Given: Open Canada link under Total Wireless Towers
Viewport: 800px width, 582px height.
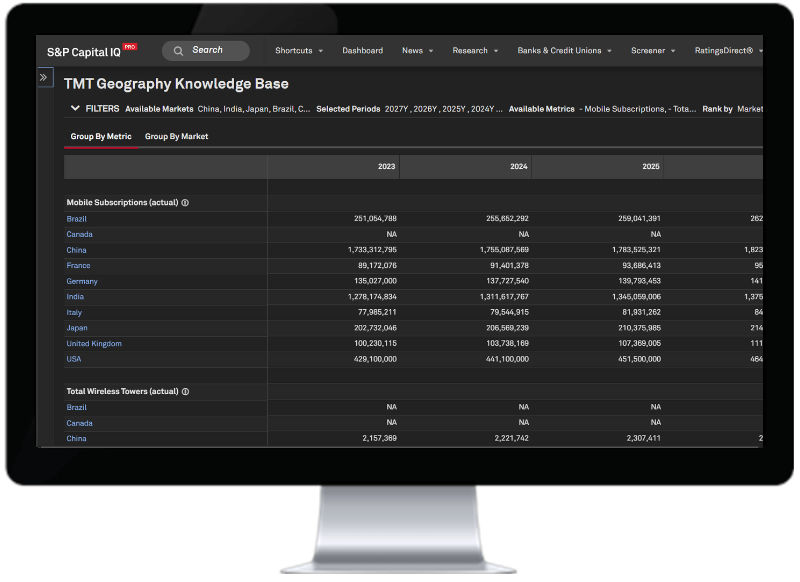Looking at the screenshot, I should (x=80, y=423).
